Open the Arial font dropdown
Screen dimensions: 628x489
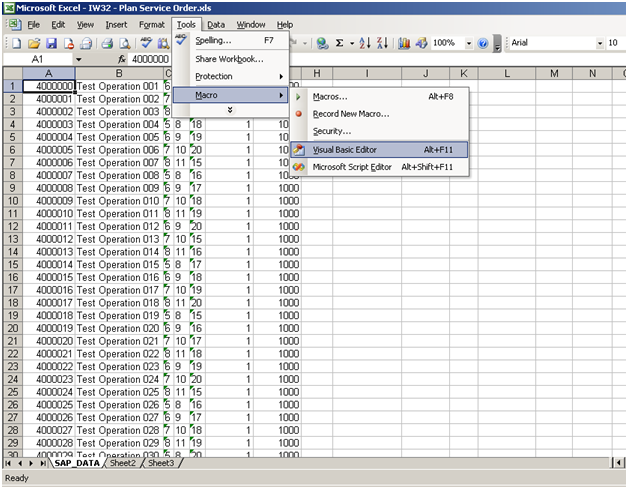(600, 43)
